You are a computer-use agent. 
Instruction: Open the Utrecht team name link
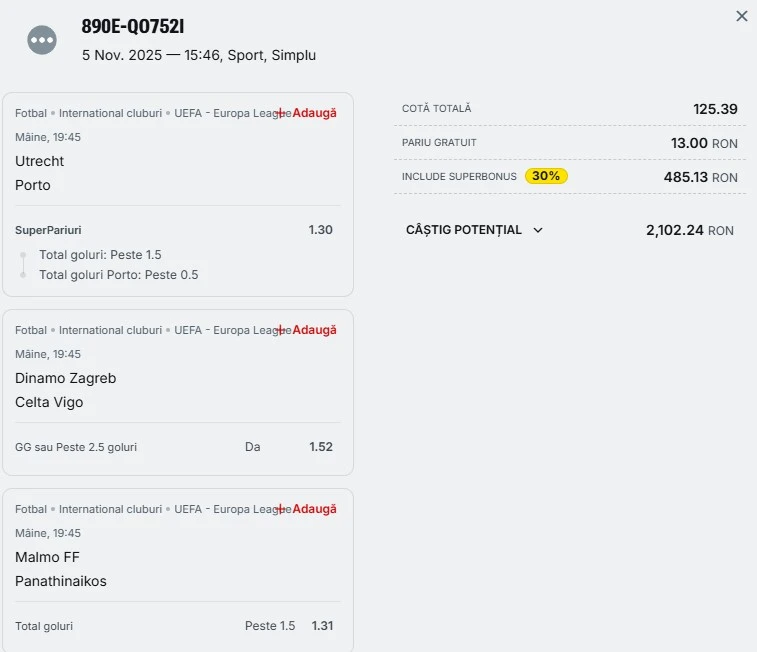40,161
